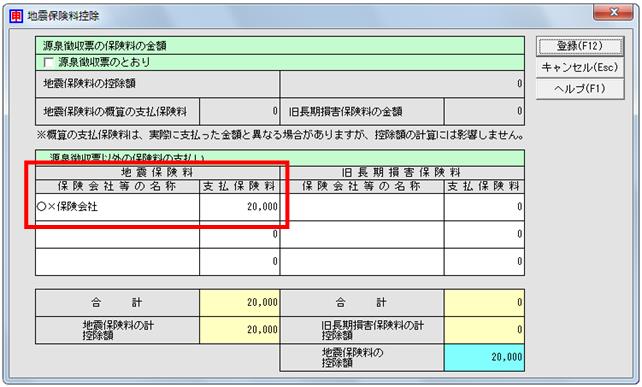This screenshot has width=642, height=387.
Task: Click the cyan 地震保険料の控除額 20,000 result
Action: 484,358
